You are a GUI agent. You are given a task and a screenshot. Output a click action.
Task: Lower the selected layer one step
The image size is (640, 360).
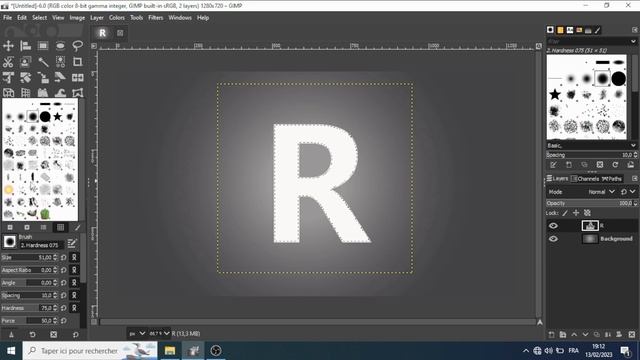pos(585,335)
